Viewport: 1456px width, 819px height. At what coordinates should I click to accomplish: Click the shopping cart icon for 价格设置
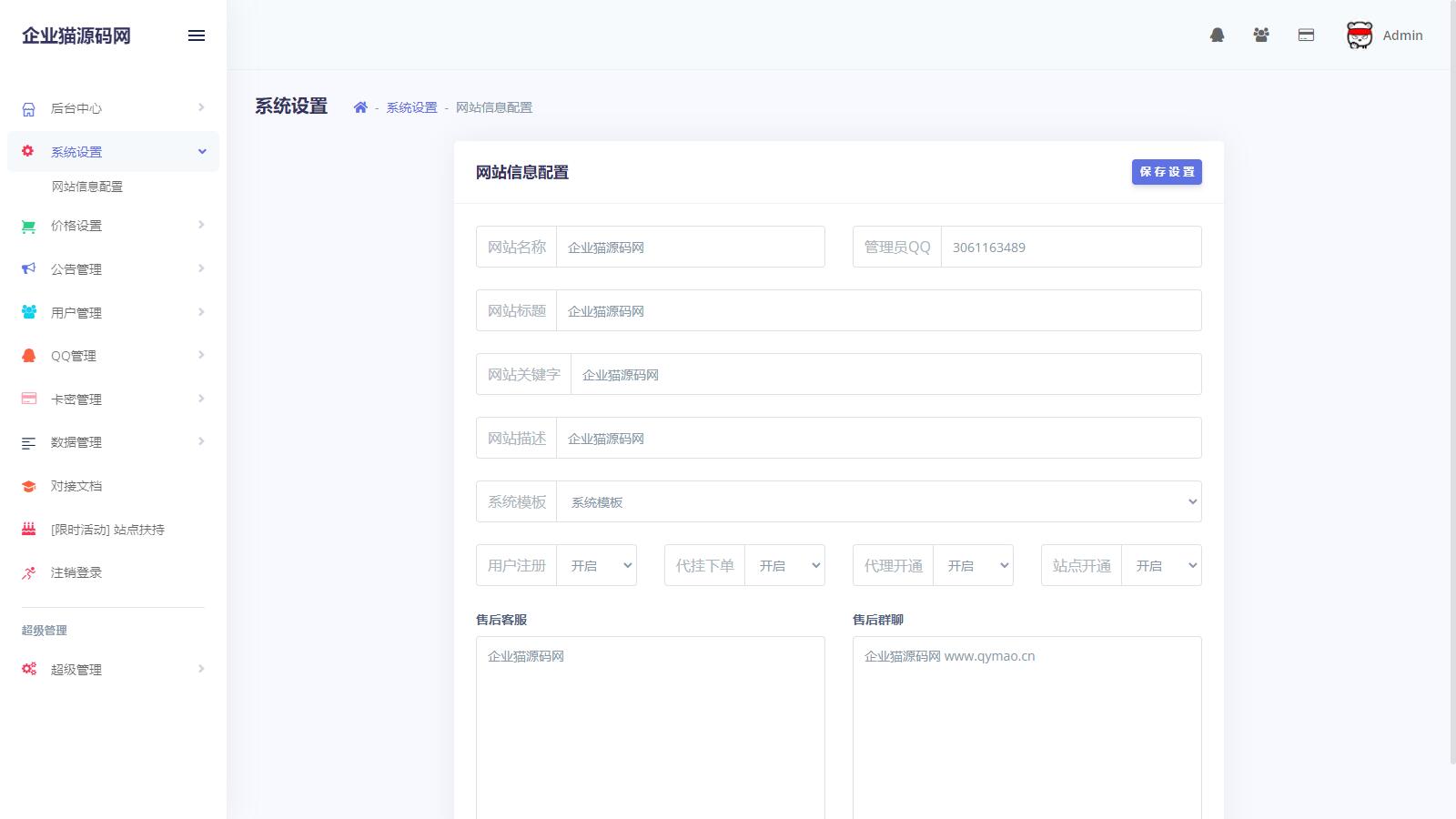[x=29, y=227]
